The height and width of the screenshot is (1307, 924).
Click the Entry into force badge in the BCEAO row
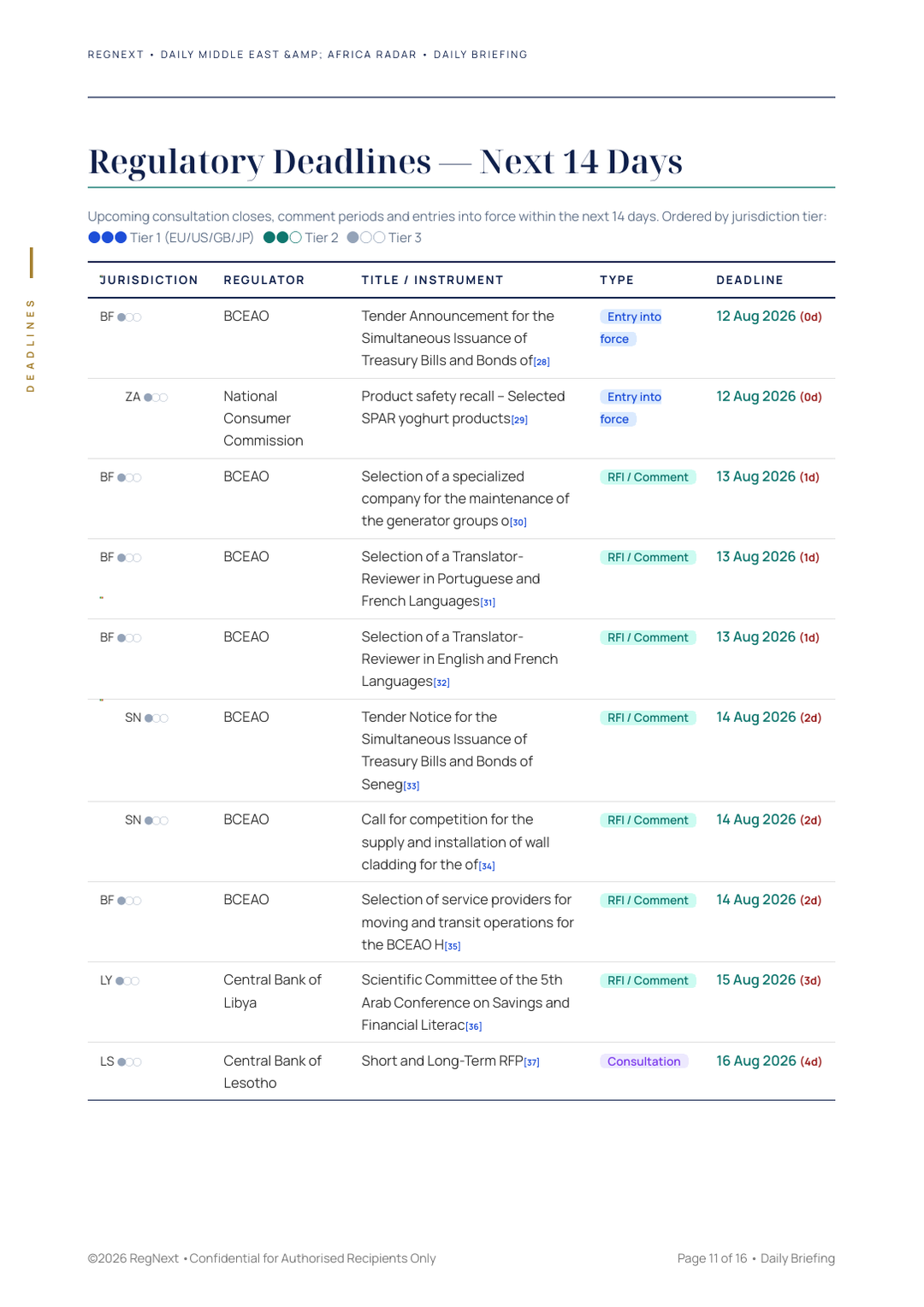coord(631,328)
